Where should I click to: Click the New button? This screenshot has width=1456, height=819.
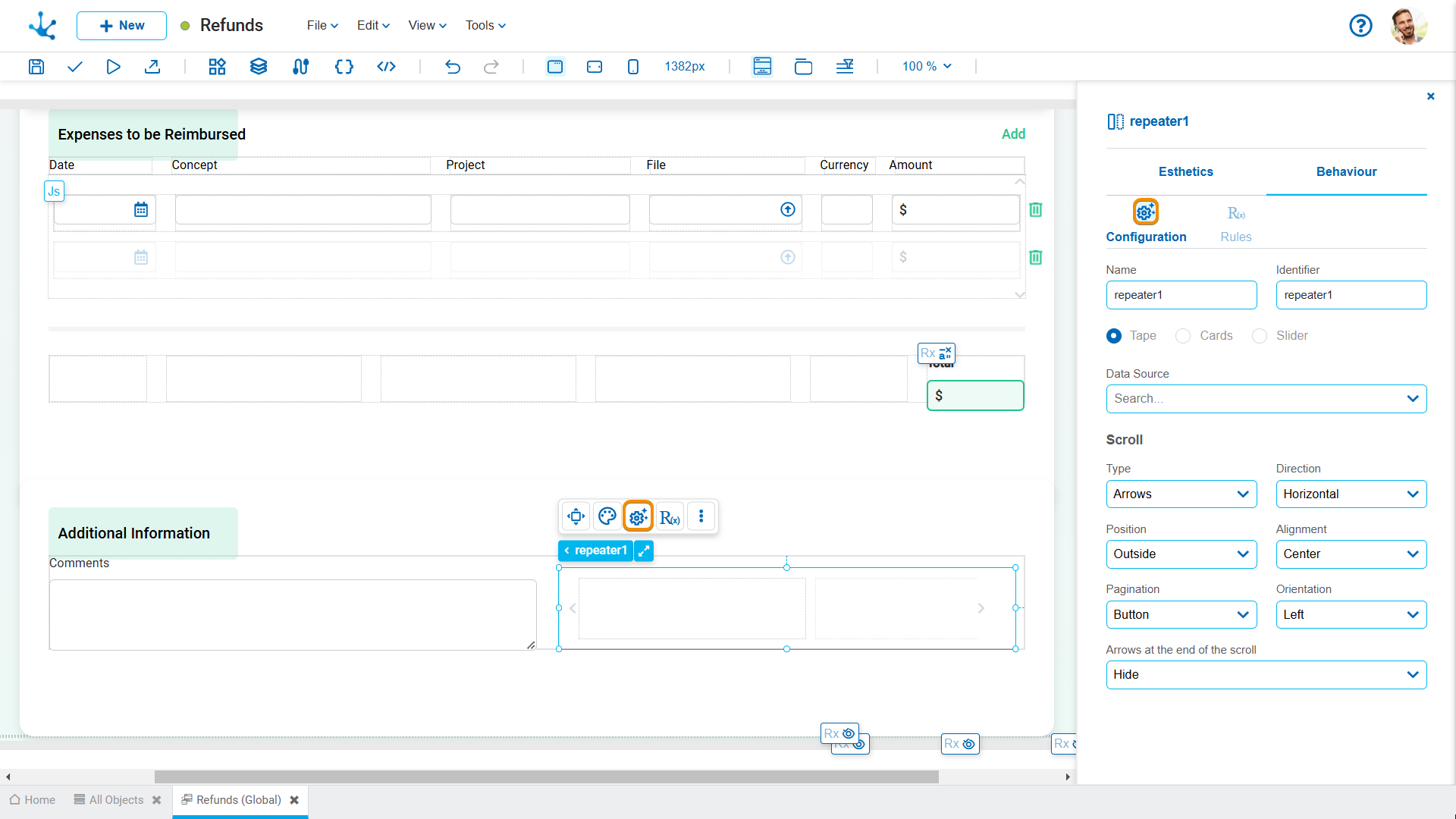pos(121,26)
